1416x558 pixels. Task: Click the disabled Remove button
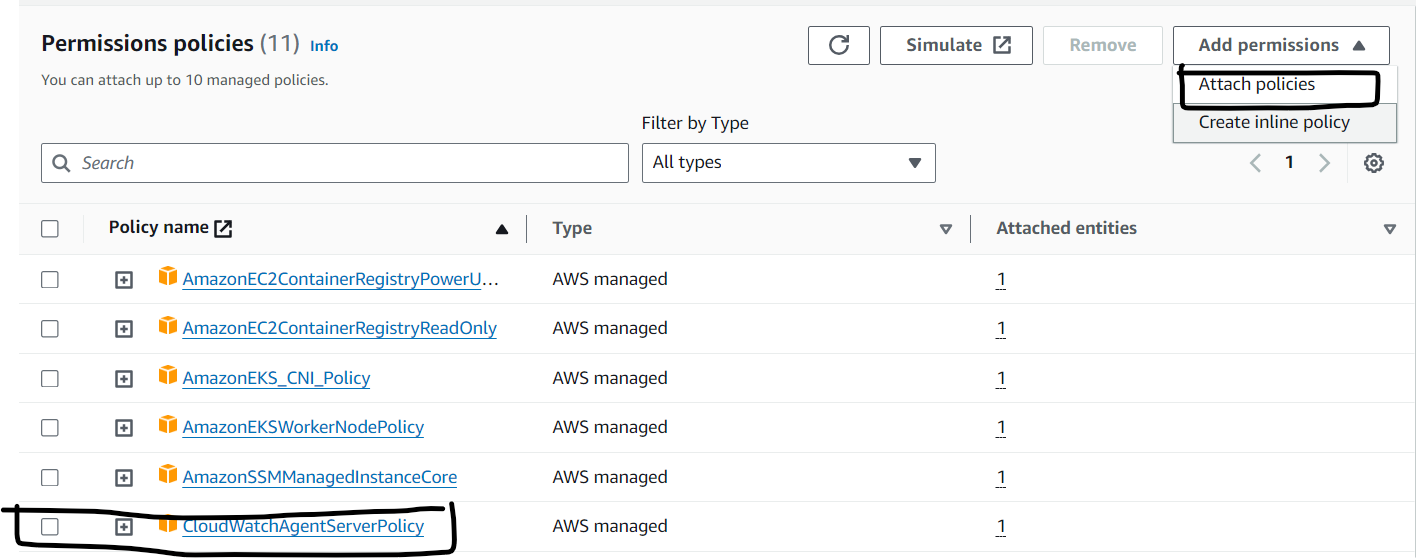[x=1103, y=45]
